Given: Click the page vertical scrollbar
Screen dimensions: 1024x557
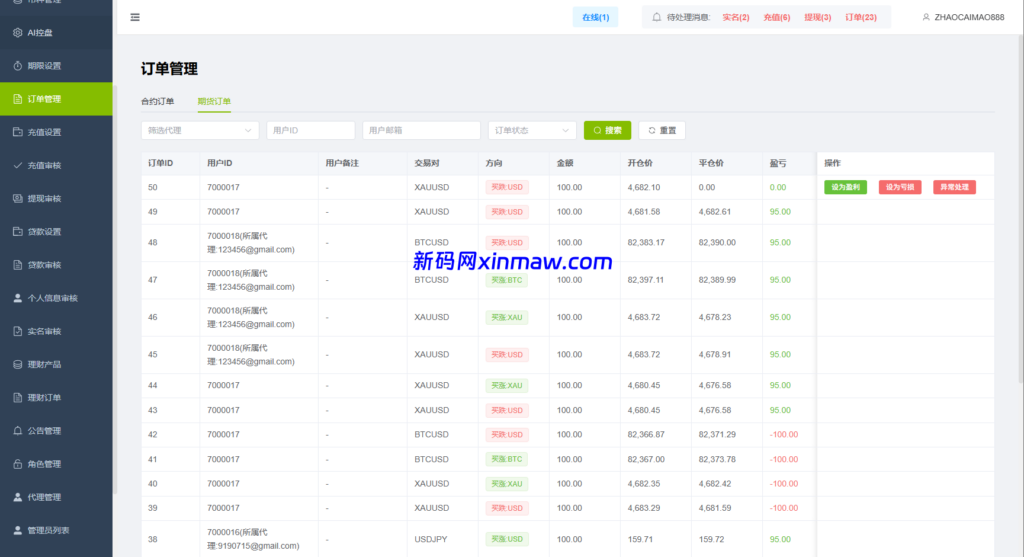Looking at the screenshot, I should tap(1020, 209).
